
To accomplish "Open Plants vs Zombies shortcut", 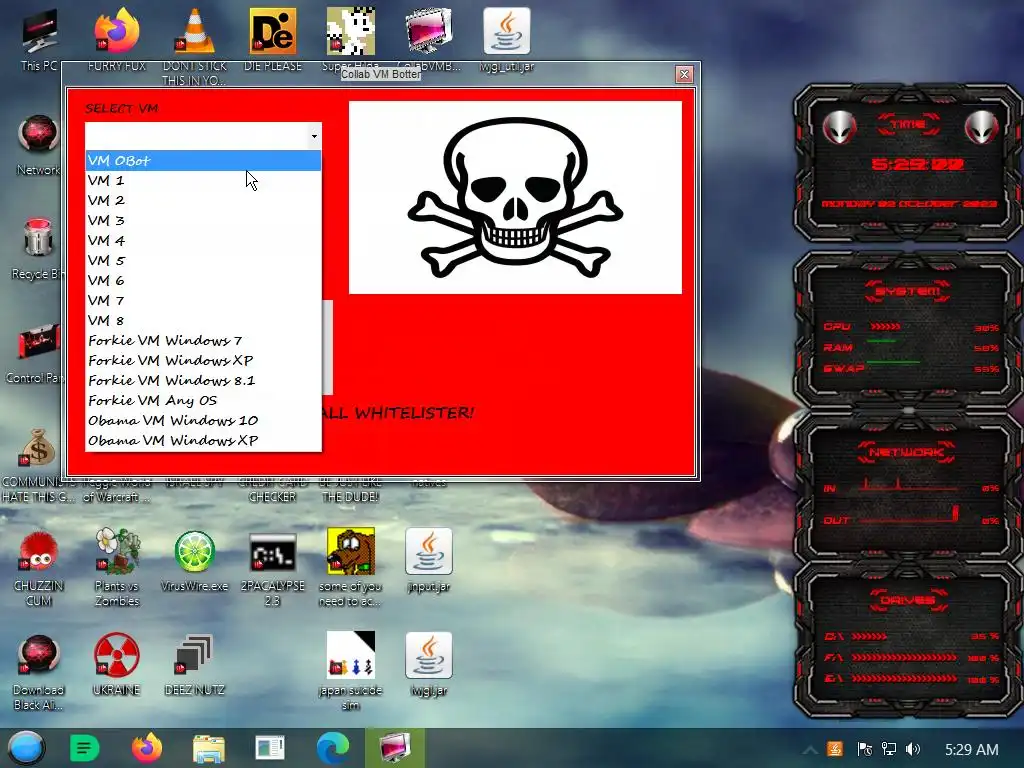I will click(x=117, y=568).
